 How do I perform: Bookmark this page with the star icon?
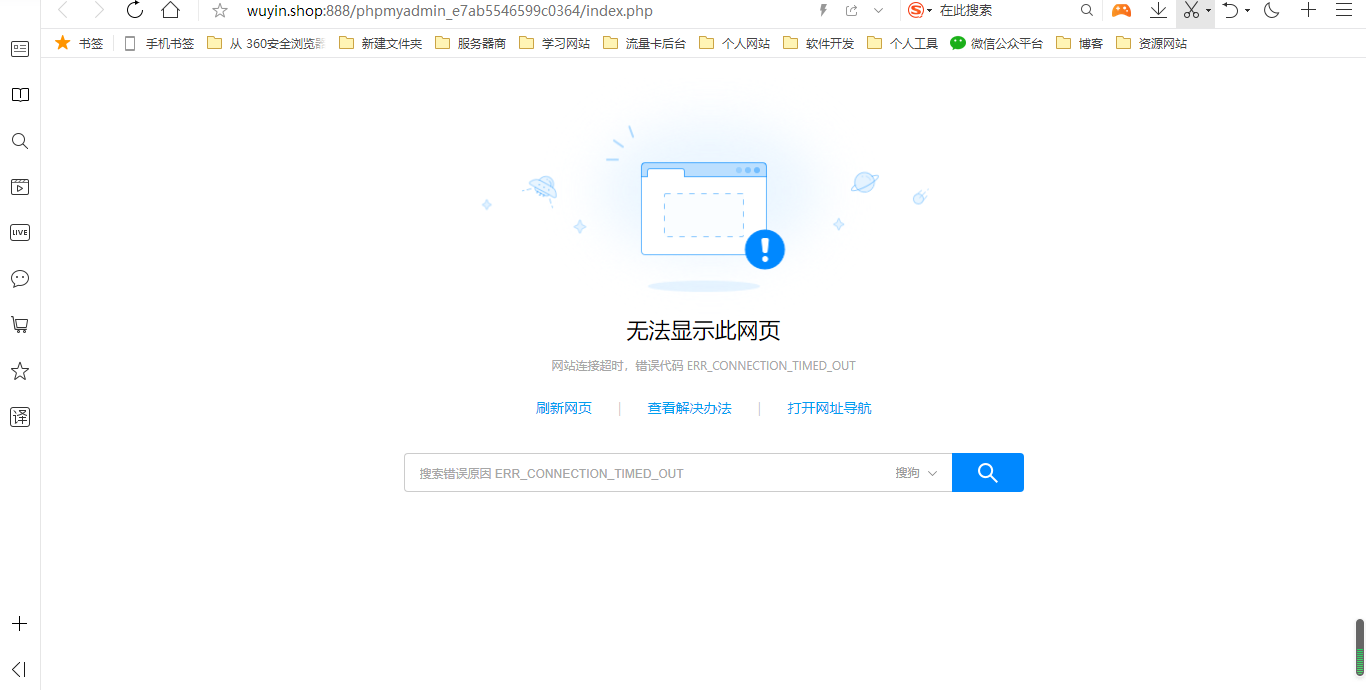pyautogui.click(x=220, y=10)
